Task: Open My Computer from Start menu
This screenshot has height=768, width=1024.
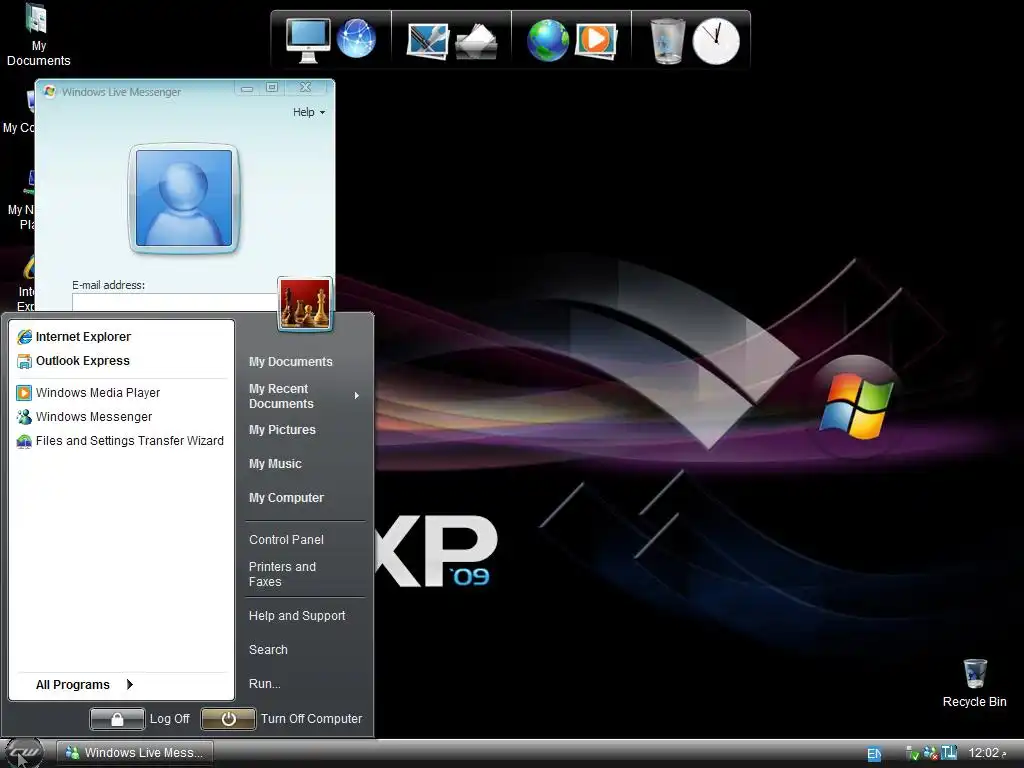Action: [x=286, y=498]
